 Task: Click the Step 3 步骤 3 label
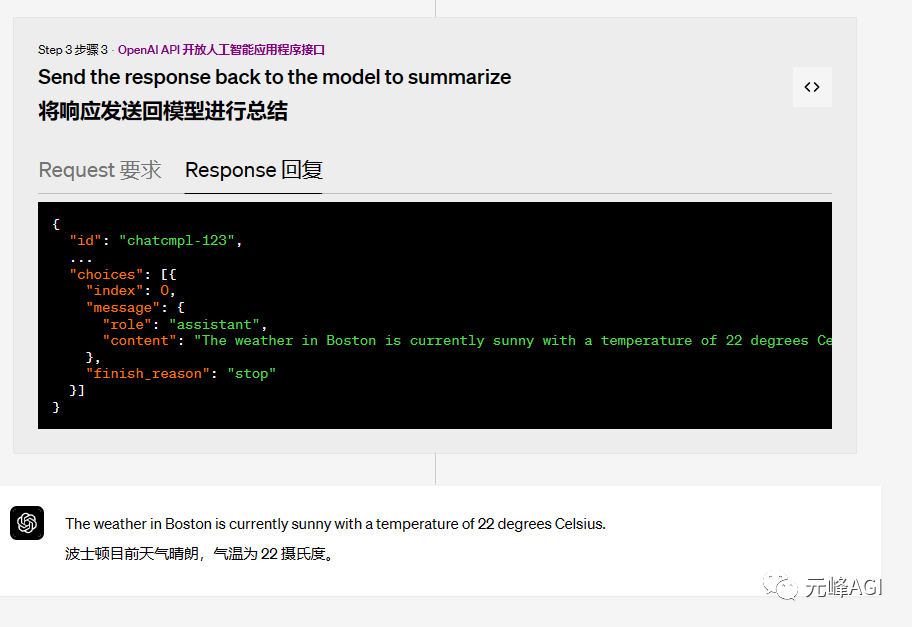72,50
